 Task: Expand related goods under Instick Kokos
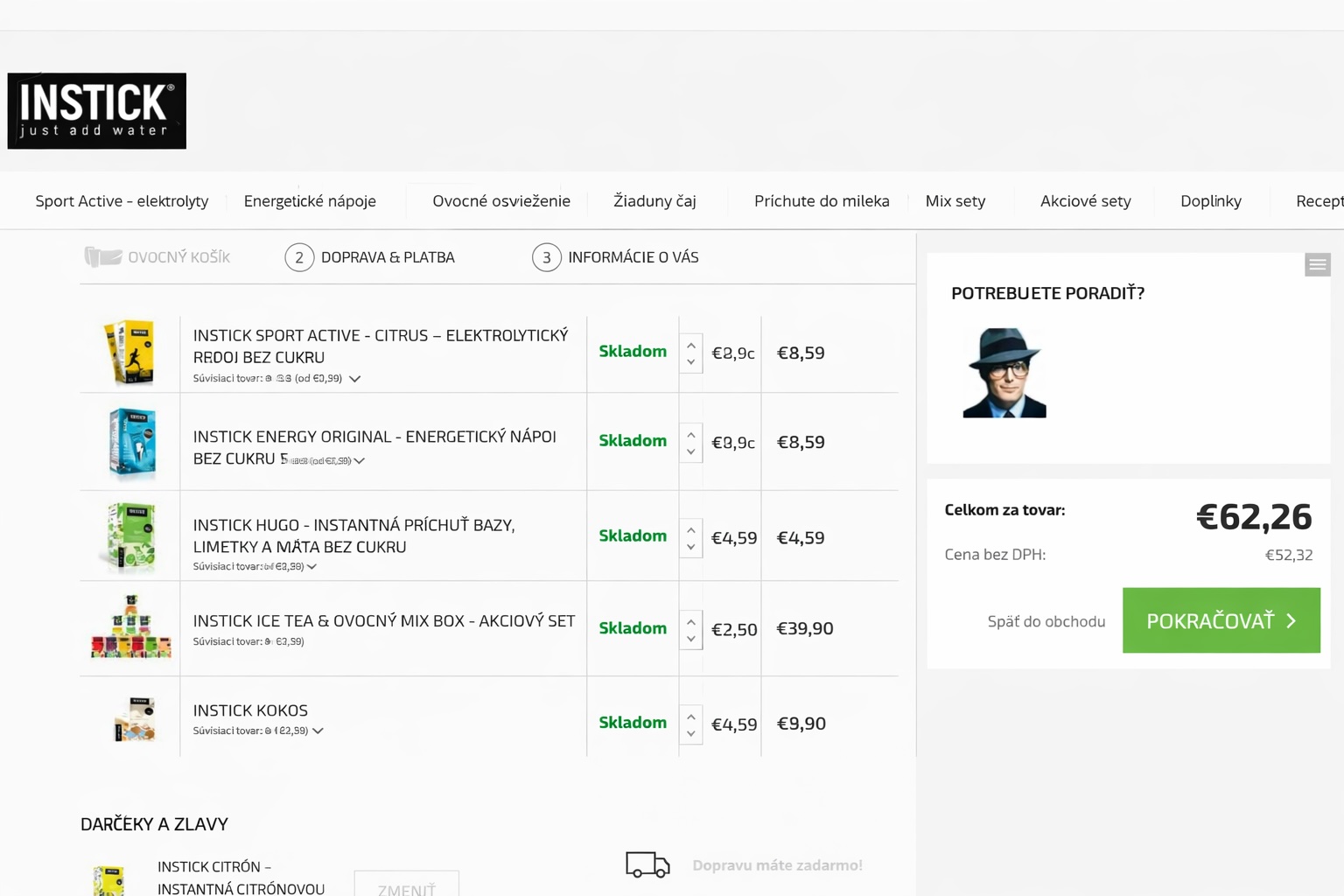click(x=318, y=731)
